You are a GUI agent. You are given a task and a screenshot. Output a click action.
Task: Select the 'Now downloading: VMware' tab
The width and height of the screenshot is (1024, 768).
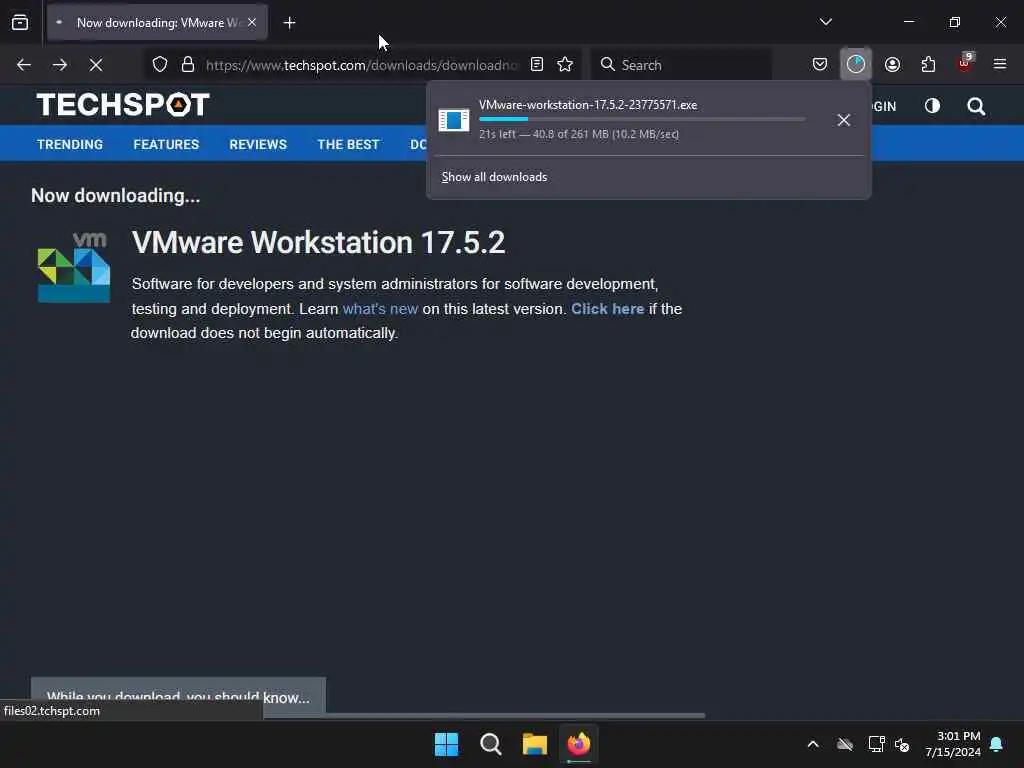click(x=157, y=22)
